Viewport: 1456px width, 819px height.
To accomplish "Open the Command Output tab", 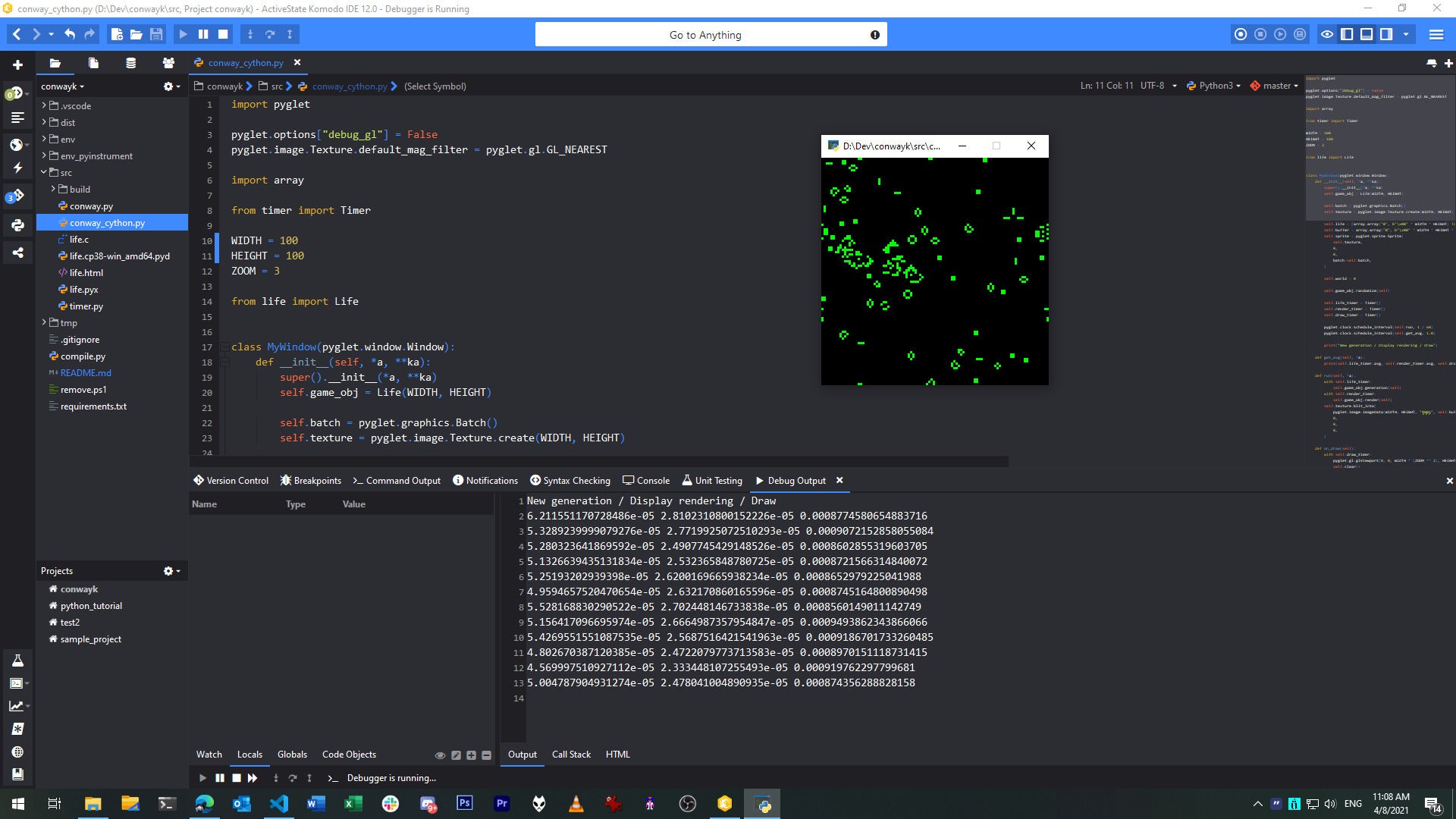I will (x=397, y=481).
